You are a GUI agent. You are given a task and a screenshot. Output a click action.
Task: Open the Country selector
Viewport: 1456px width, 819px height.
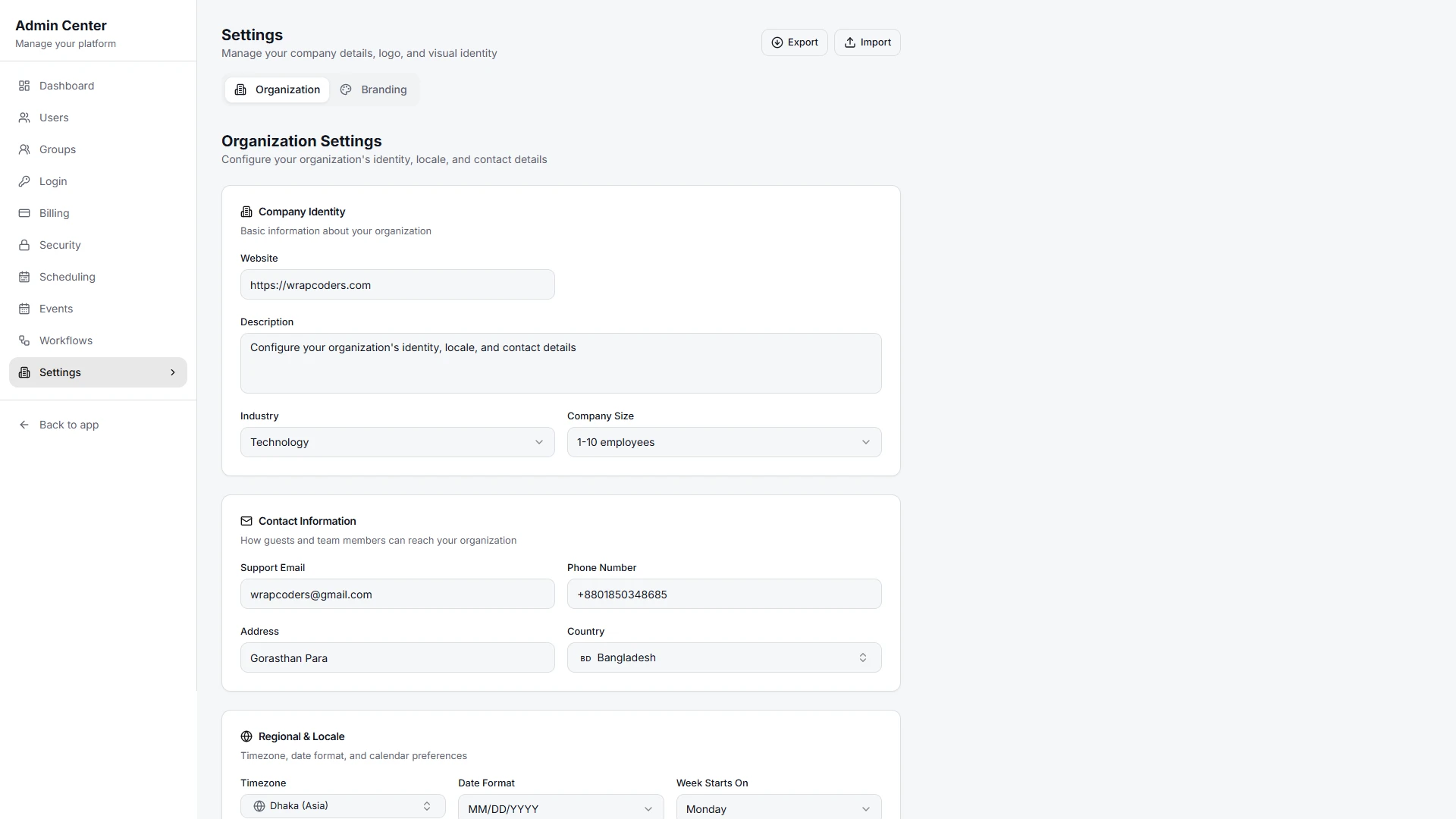pyautogui.click(x=724, y=657)
